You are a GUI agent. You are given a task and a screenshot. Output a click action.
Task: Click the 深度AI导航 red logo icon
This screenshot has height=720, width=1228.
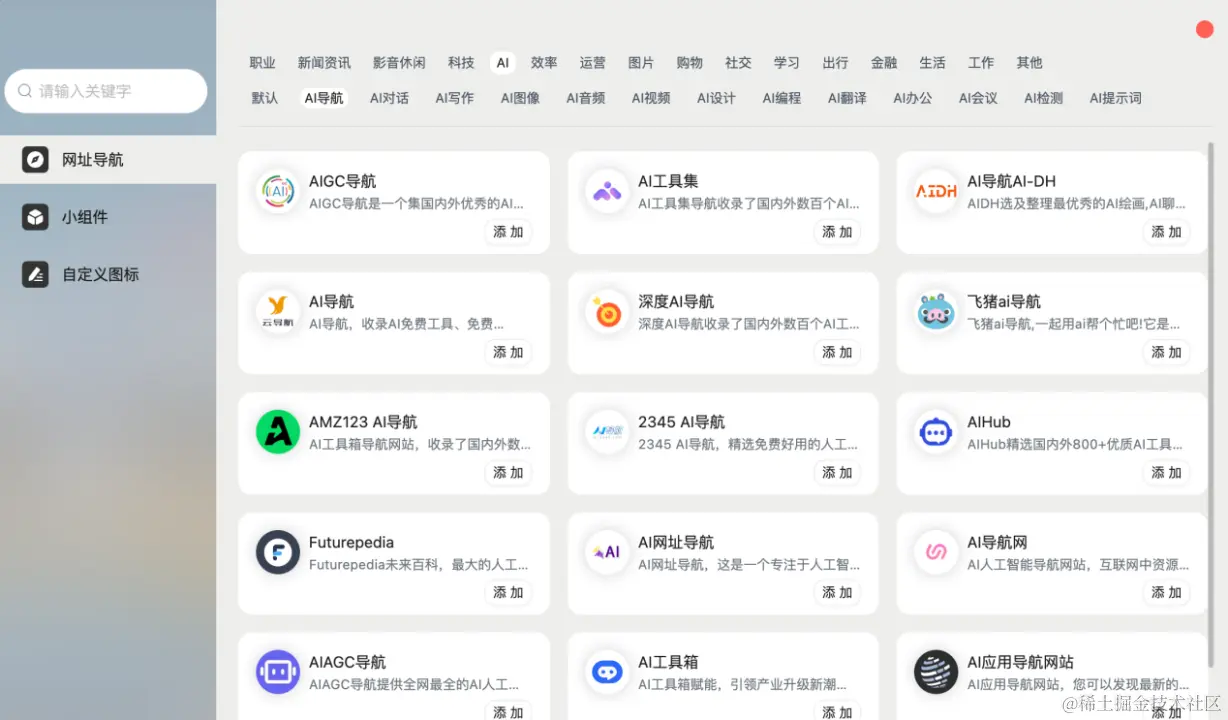click(607, 311)
